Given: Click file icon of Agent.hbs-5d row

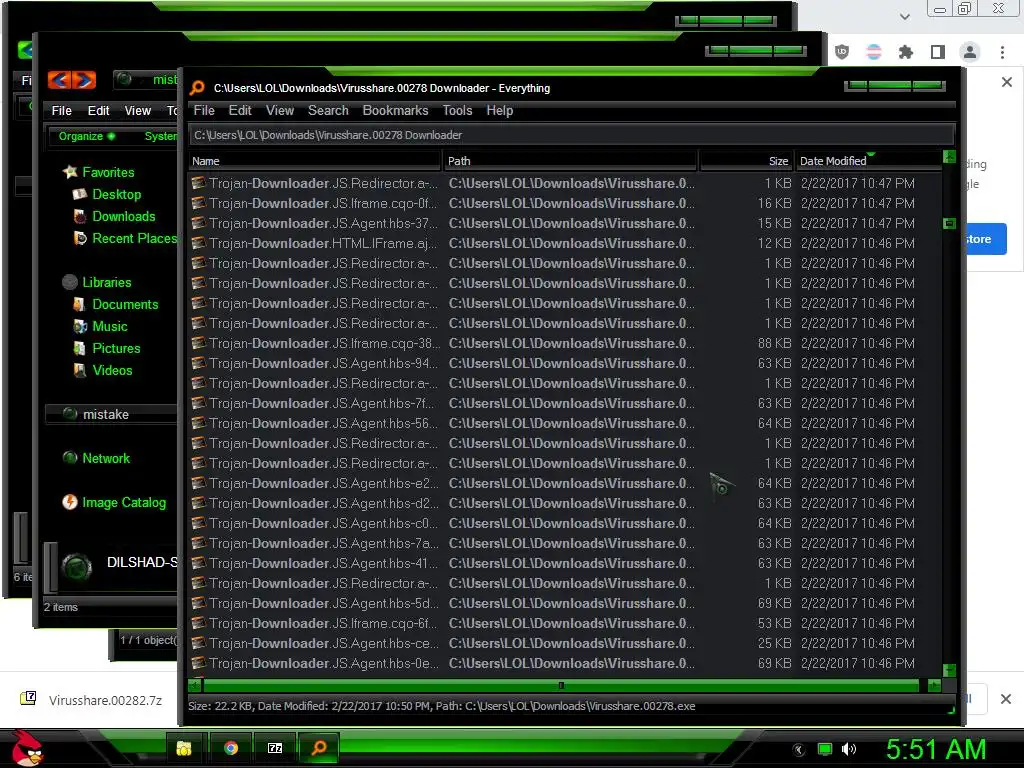Looking at the screenshot, I should coord(199,603).
